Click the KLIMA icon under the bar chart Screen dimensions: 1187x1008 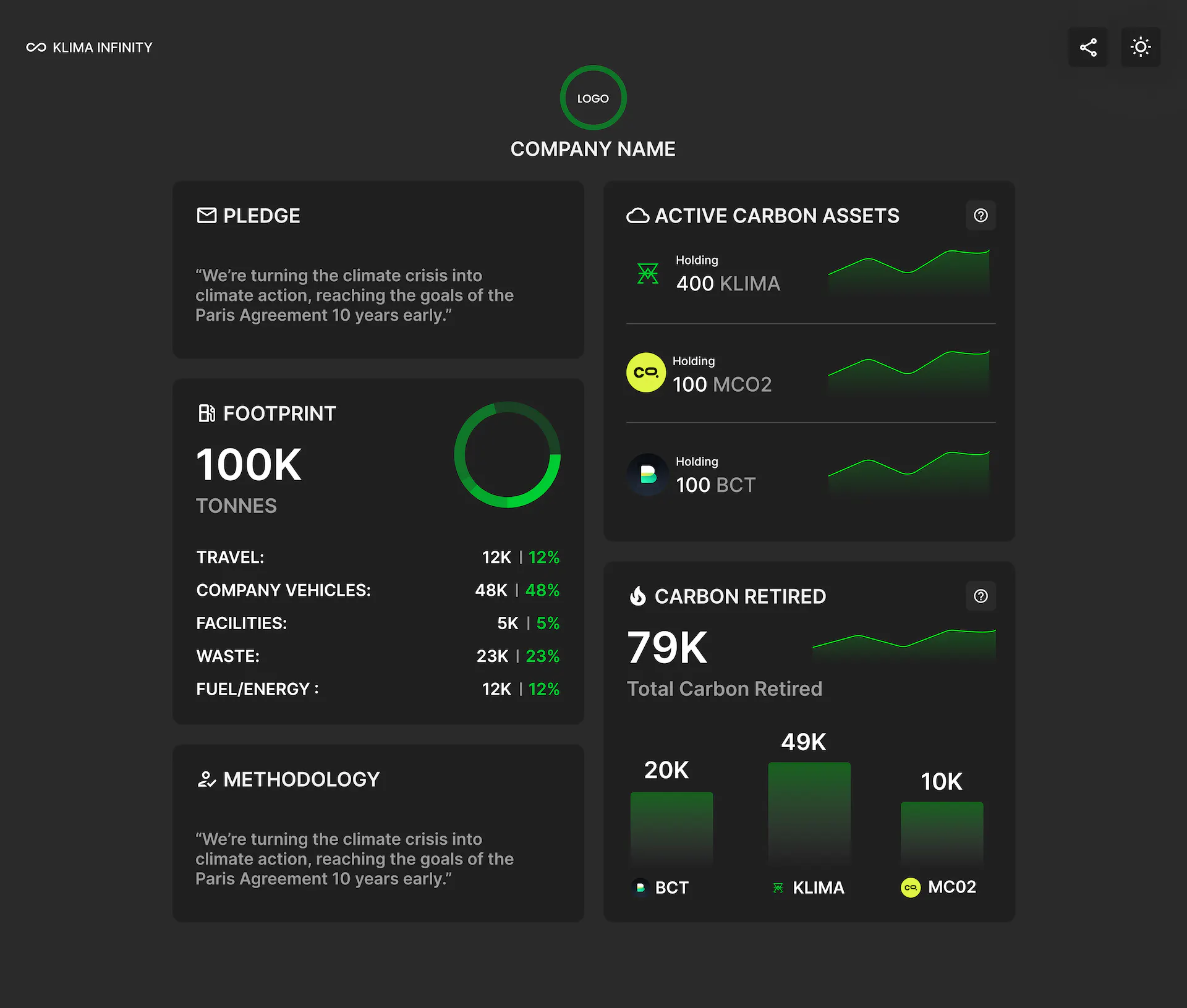[778, 888]
